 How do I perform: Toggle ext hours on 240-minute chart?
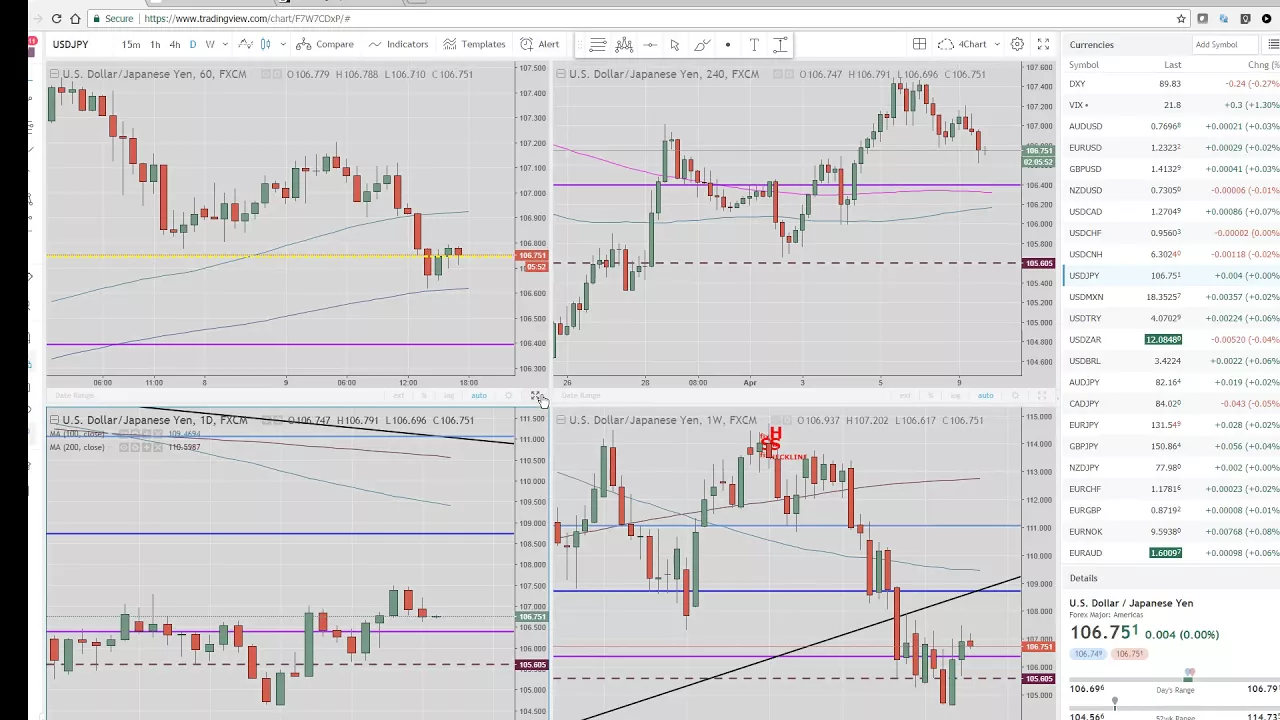(x=904, y=396)
